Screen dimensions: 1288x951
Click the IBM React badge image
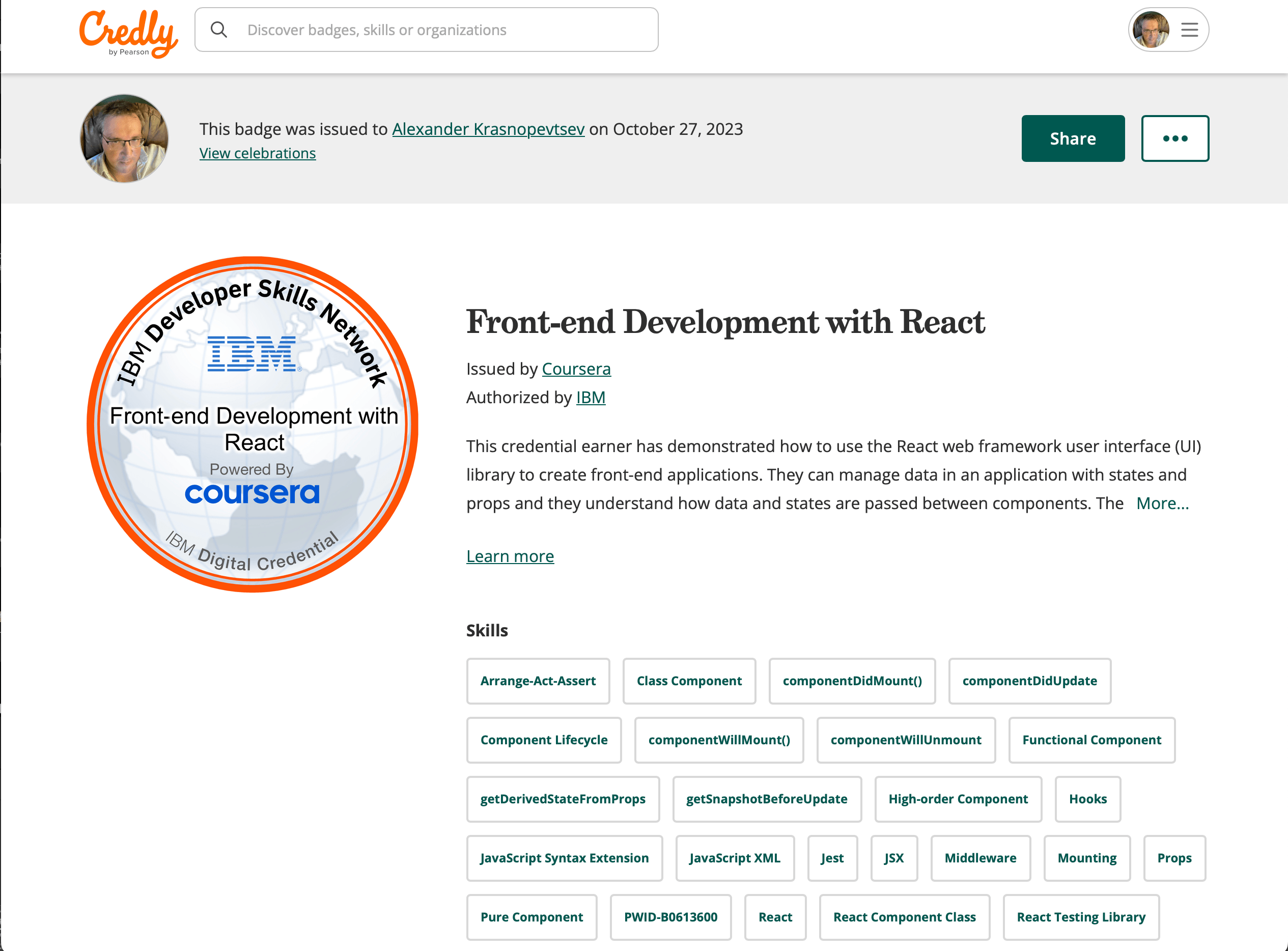coord(252,424)
